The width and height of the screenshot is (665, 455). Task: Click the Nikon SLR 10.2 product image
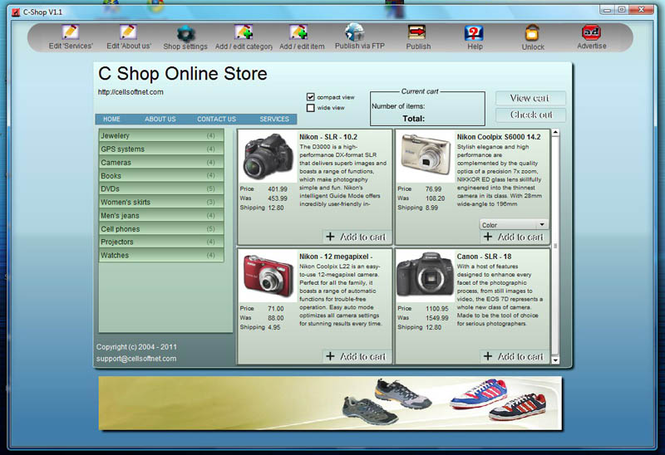pos(268,157)
